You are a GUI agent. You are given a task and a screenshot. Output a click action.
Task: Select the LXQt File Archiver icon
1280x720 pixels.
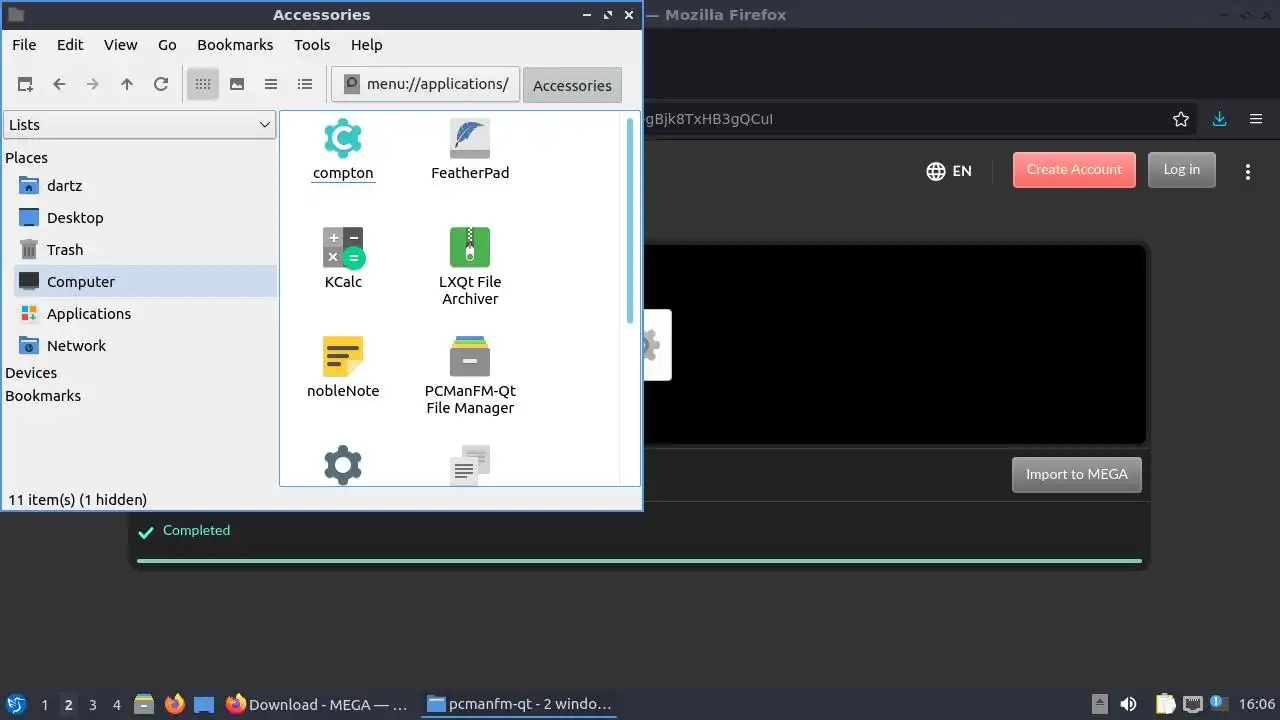(470, 266)
